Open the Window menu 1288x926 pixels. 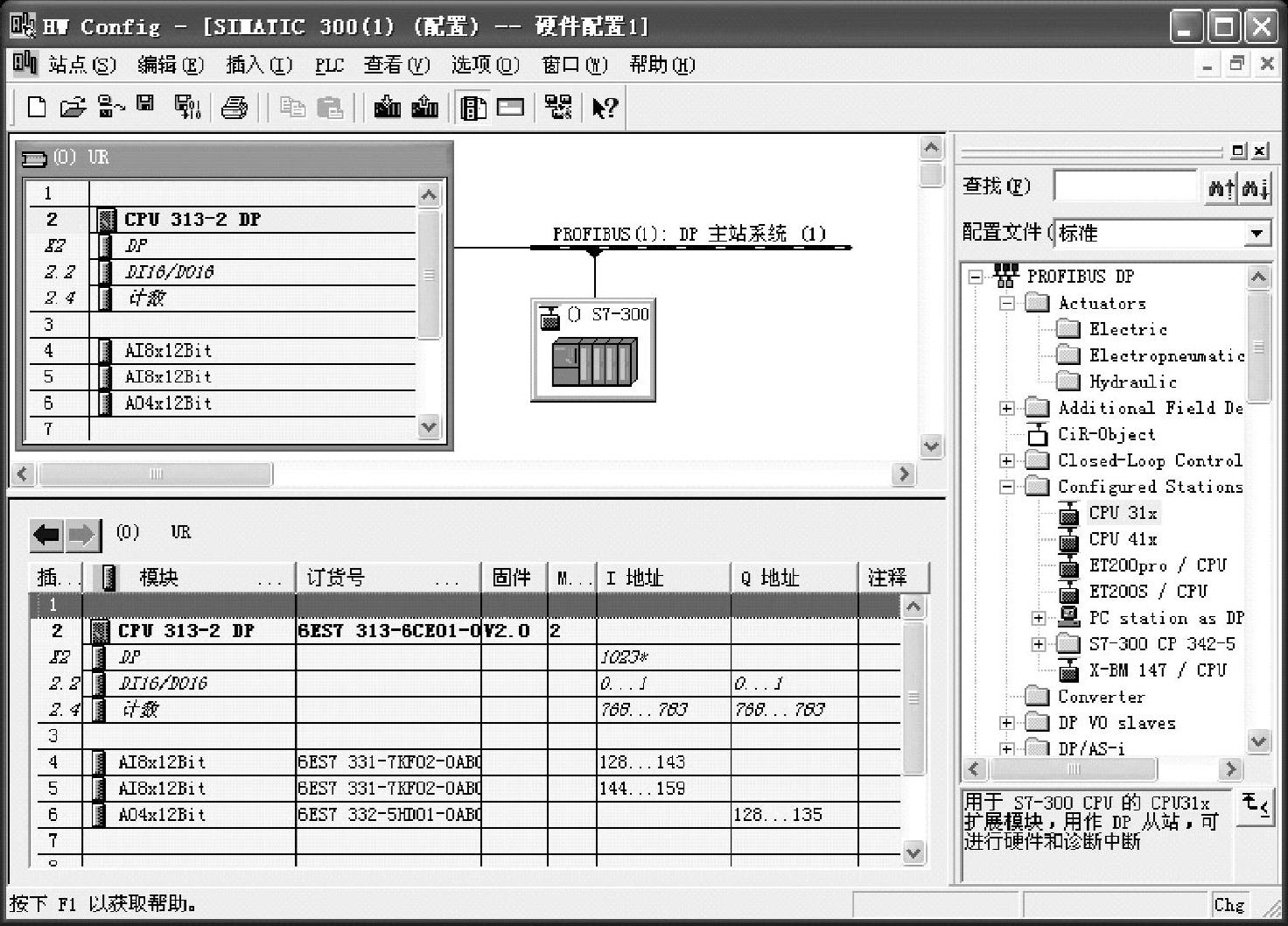574,65
